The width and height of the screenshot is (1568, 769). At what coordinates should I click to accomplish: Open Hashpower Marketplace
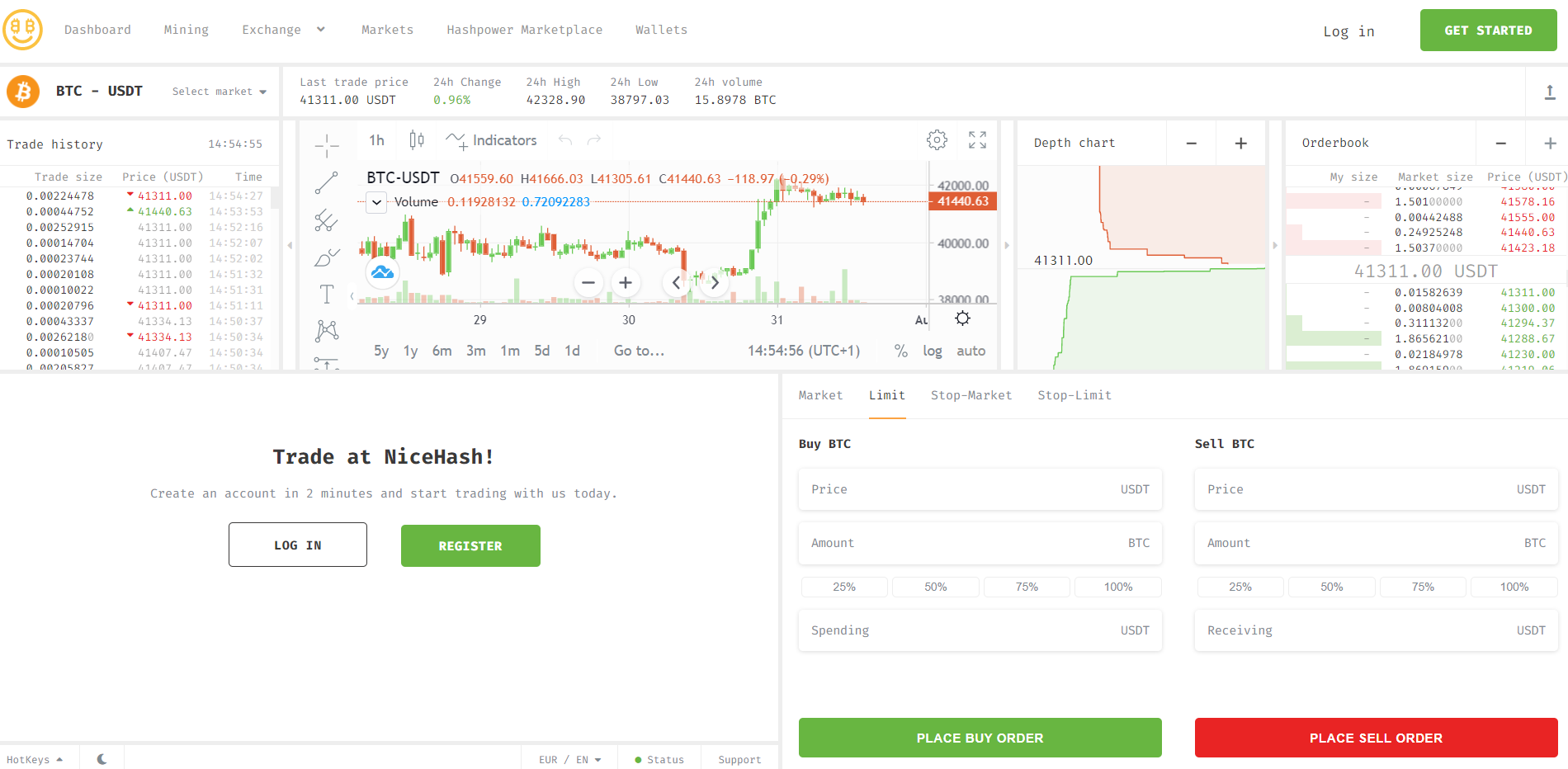pyautogui.click(x=524, y=30)
